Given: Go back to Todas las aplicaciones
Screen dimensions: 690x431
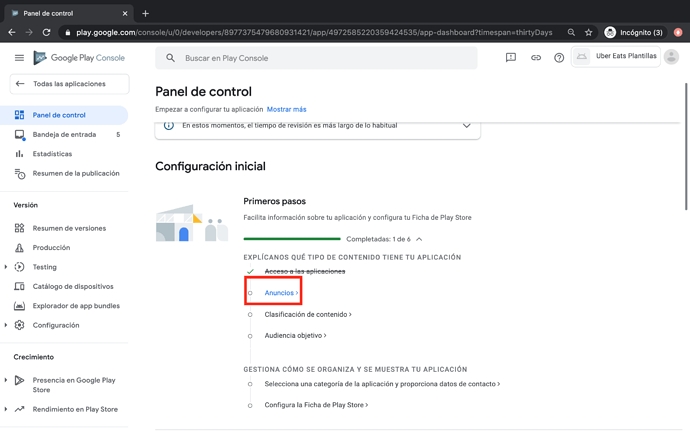Looking at the screenshot, I should [x=68, y=84].
